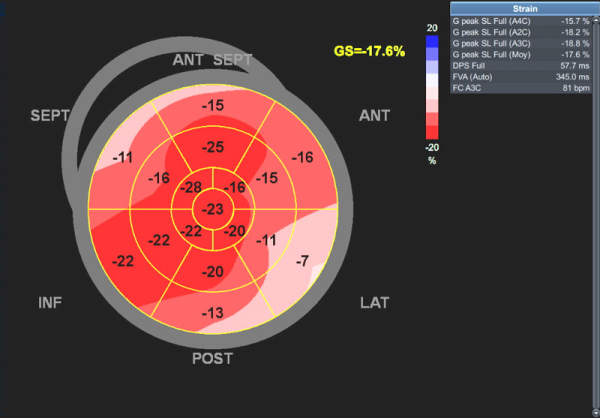
Task: Click the INF wall label
Action: 52,301
